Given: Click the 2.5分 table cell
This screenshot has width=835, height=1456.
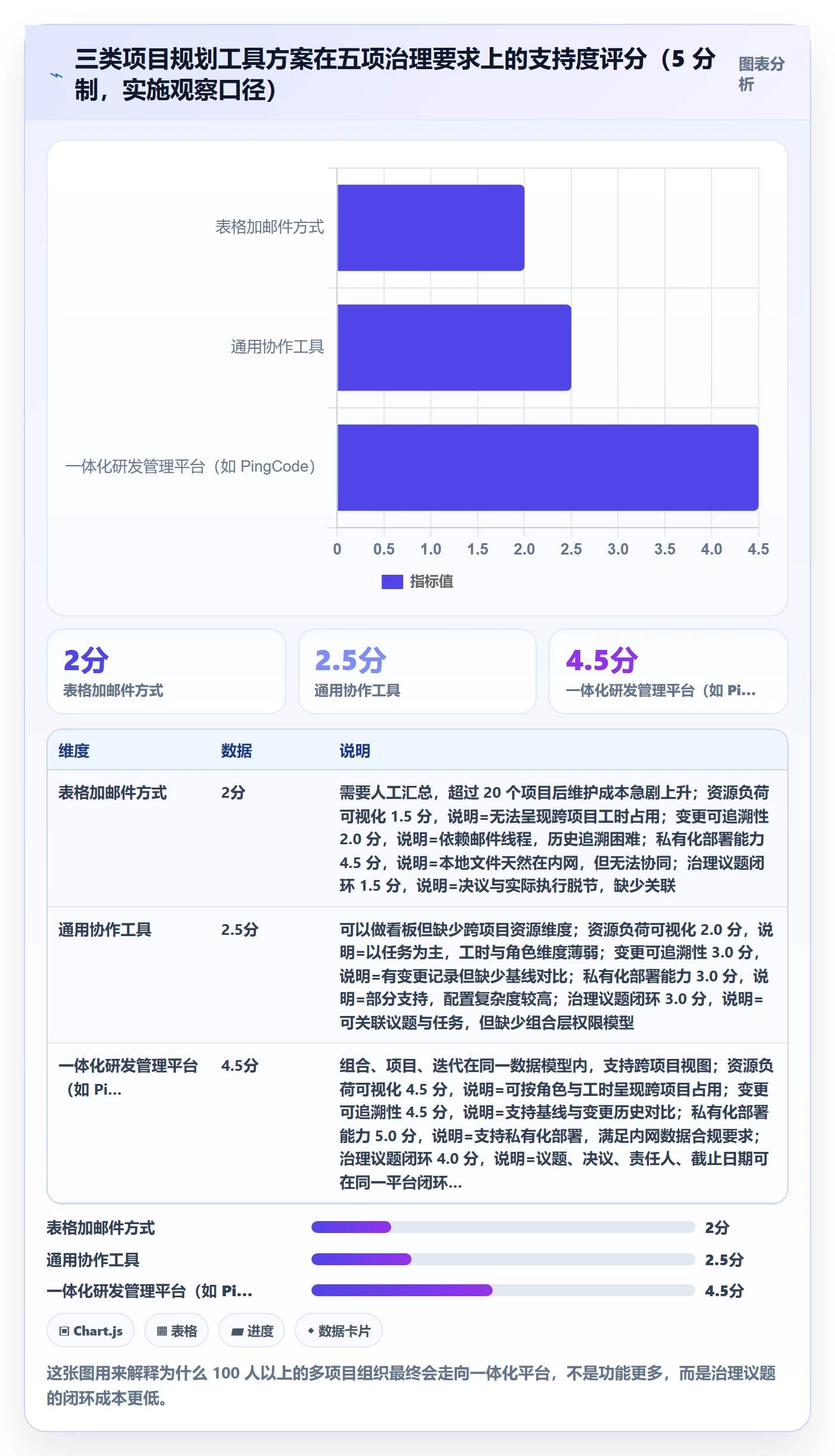Looking at the screenshot, I should 240,930.
